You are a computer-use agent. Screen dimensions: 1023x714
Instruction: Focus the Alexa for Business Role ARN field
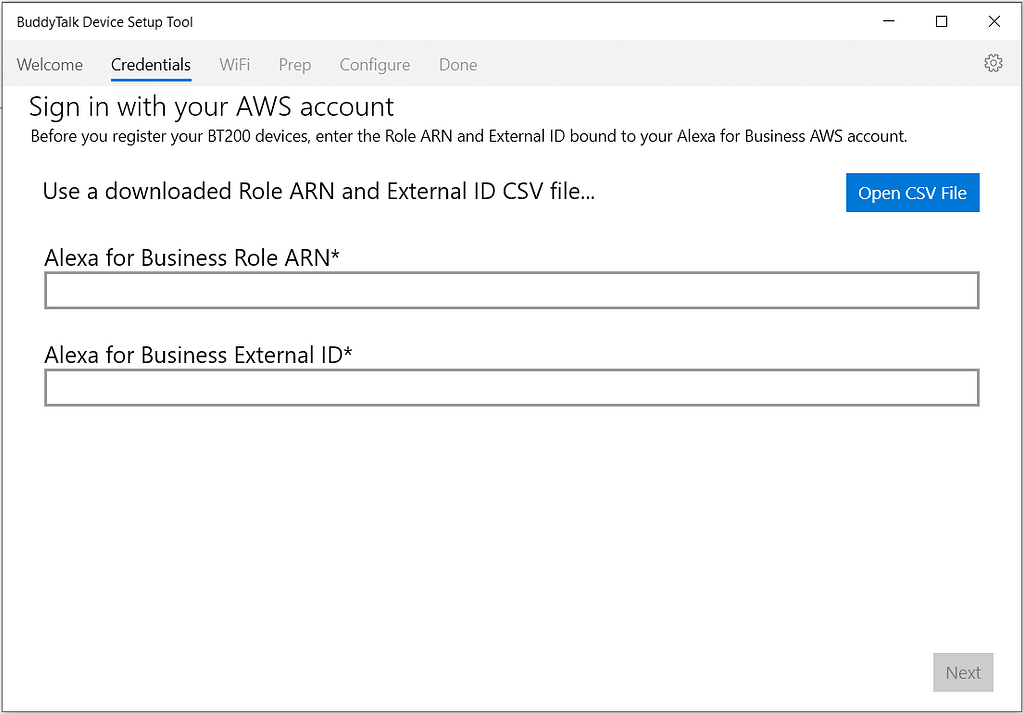(512, 290)
